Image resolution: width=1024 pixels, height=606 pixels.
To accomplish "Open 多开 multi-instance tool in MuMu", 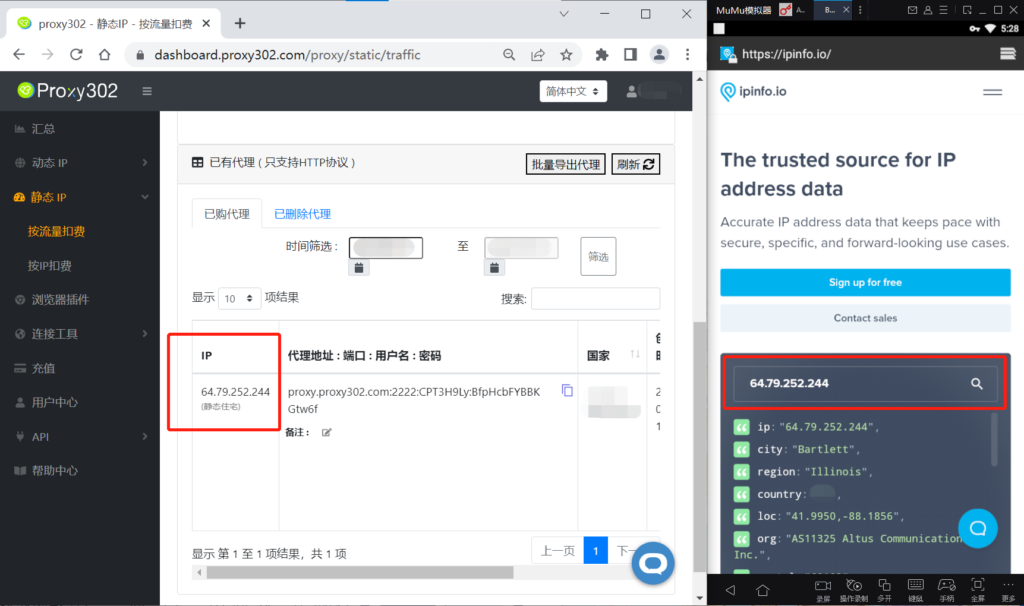I will (884, 590).
